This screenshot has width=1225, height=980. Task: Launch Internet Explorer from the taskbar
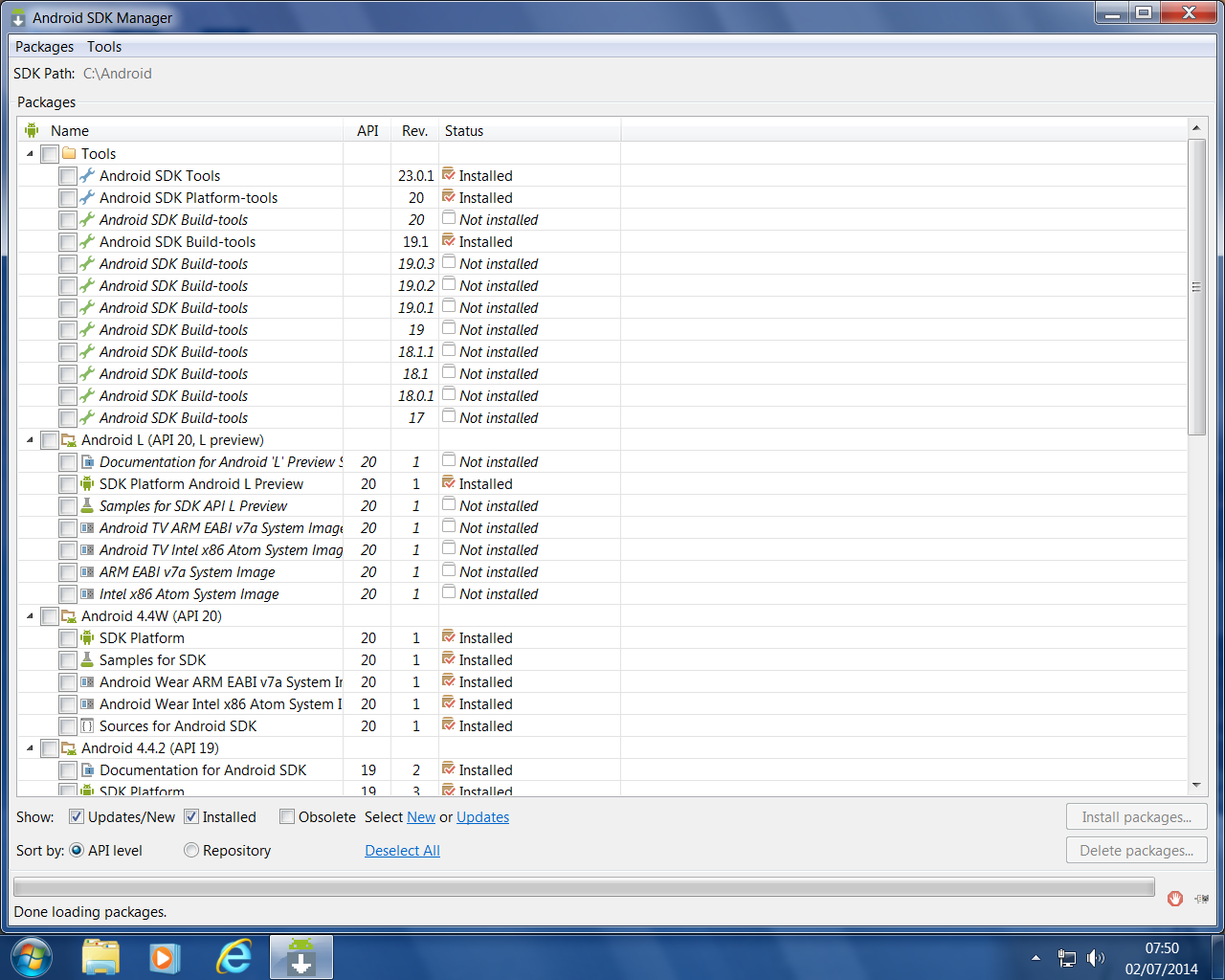tap(234, 957)
